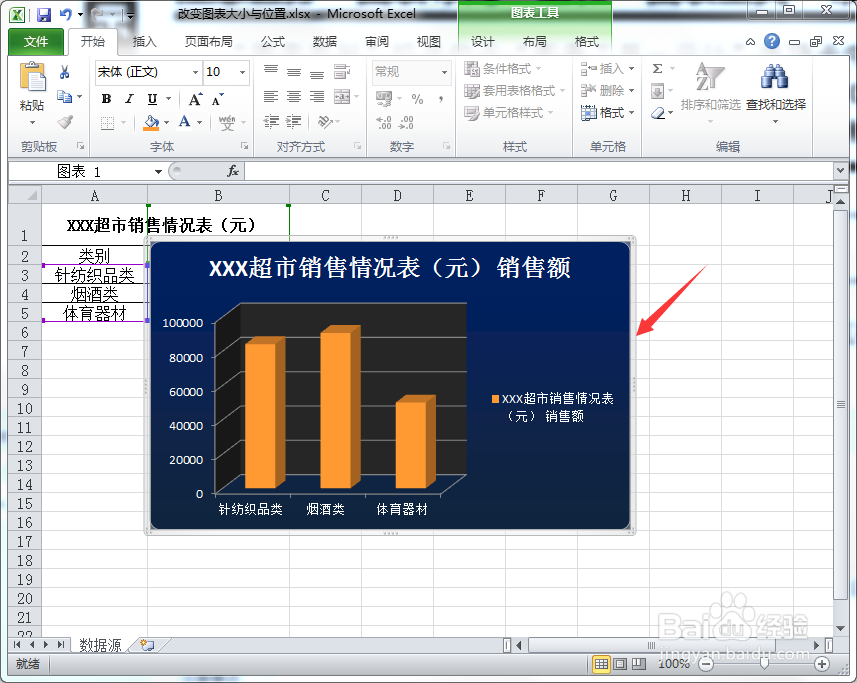Click the Paste clipboard icon
The height and width of the screenshot is (683, 857).
click(32, 77)
